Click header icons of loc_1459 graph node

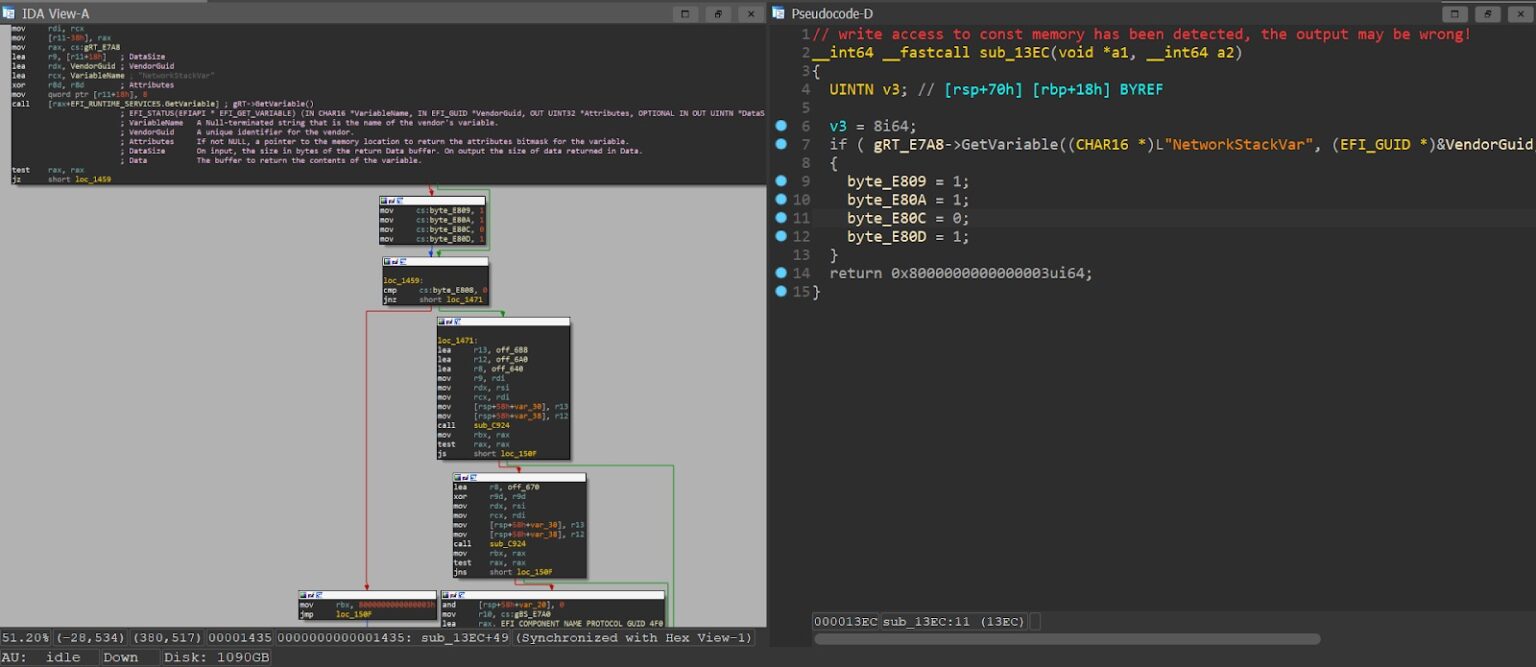tap(394, 262)
